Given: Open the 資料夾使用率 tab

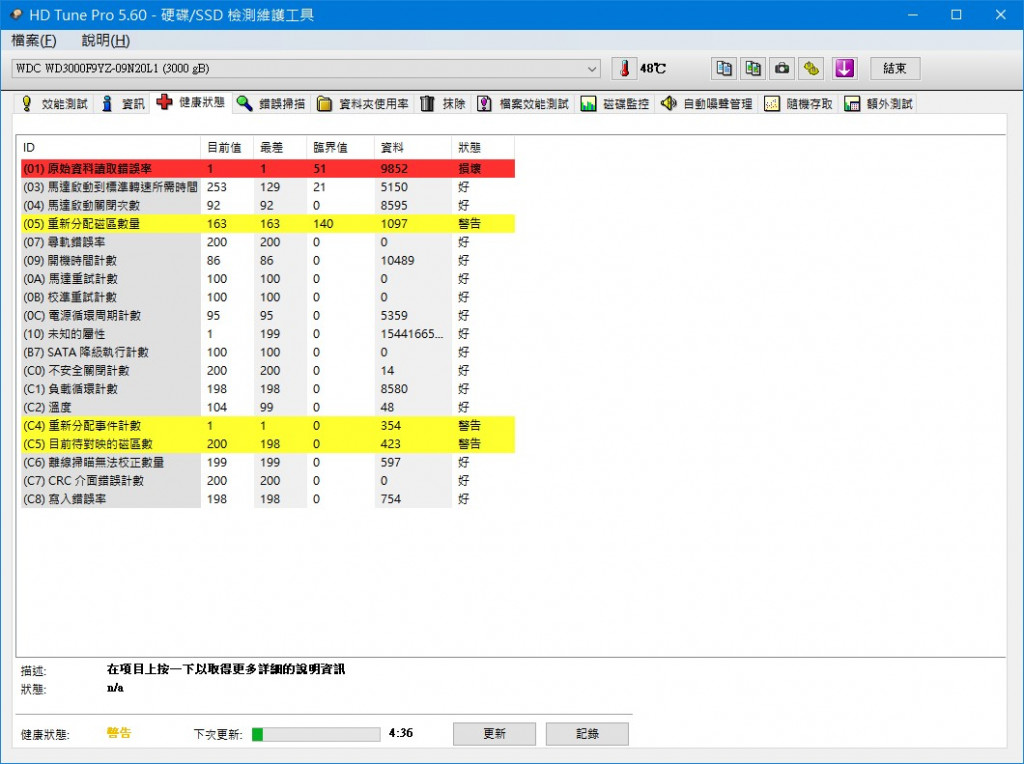Looking at the screenshot, I should pyautogui.click(x=362, y=104).
